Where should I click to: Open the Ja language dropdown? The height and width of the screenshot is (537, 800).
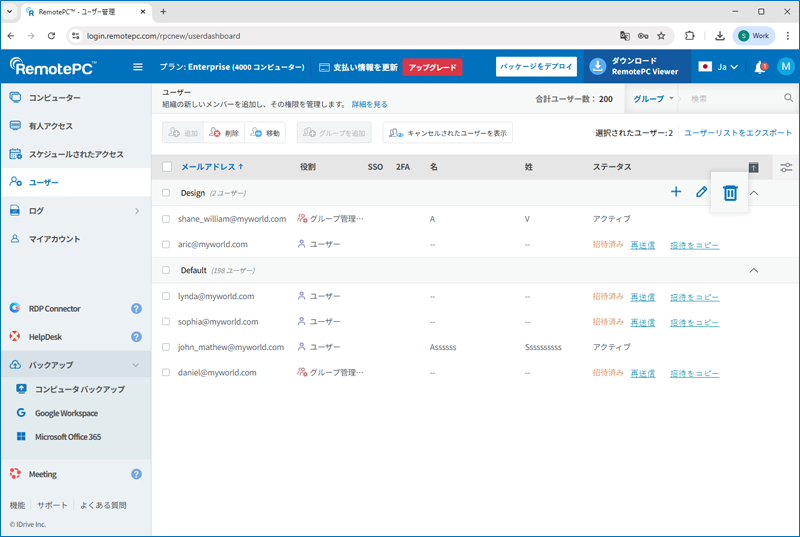(x=718, y=67)
